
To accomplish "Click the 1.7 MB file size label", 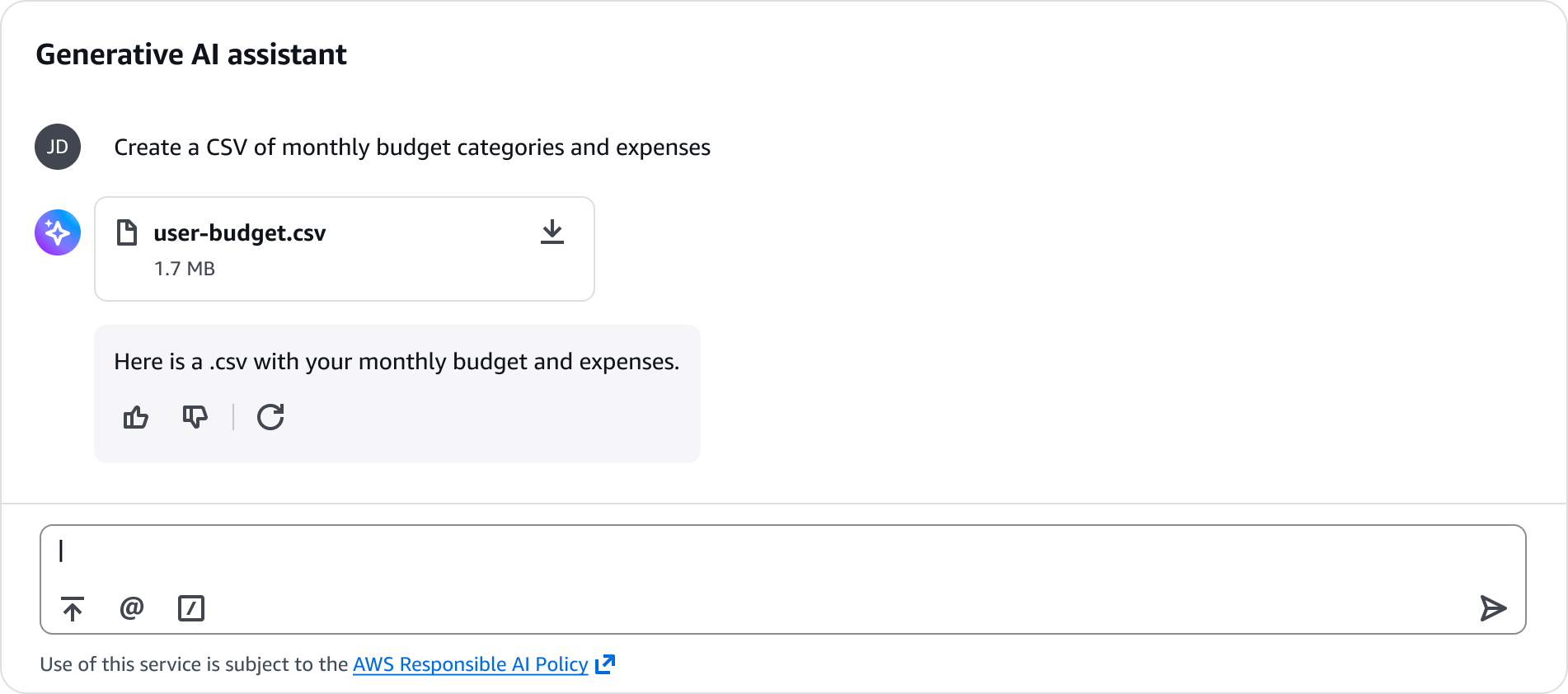I will [185, 269].
